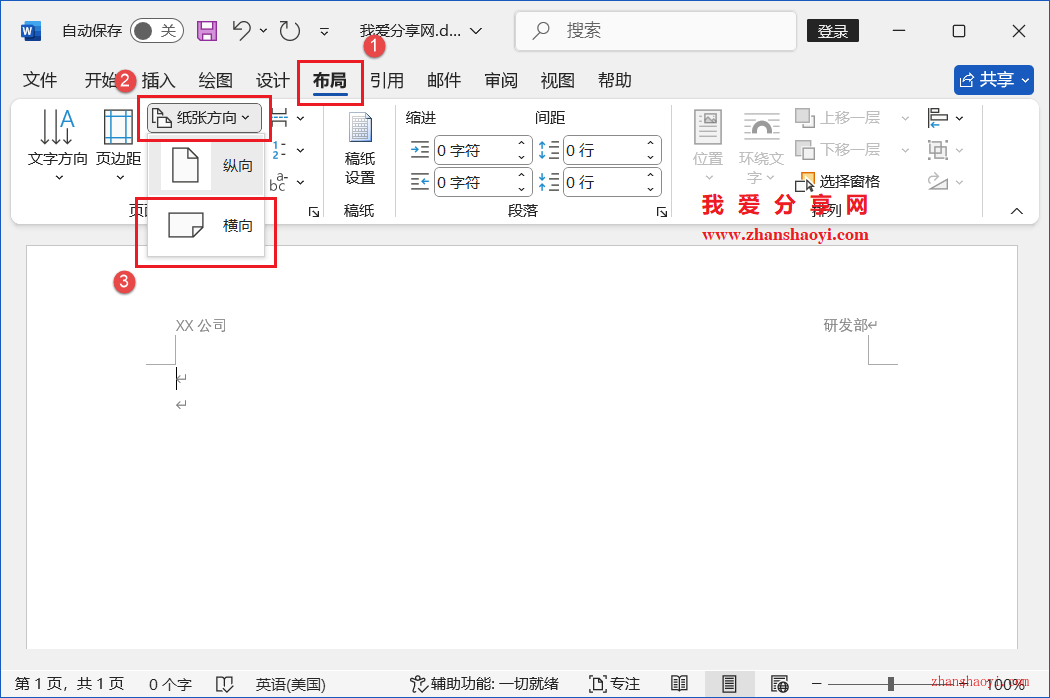
Task: Redo the last action
Action: (289, 31)
